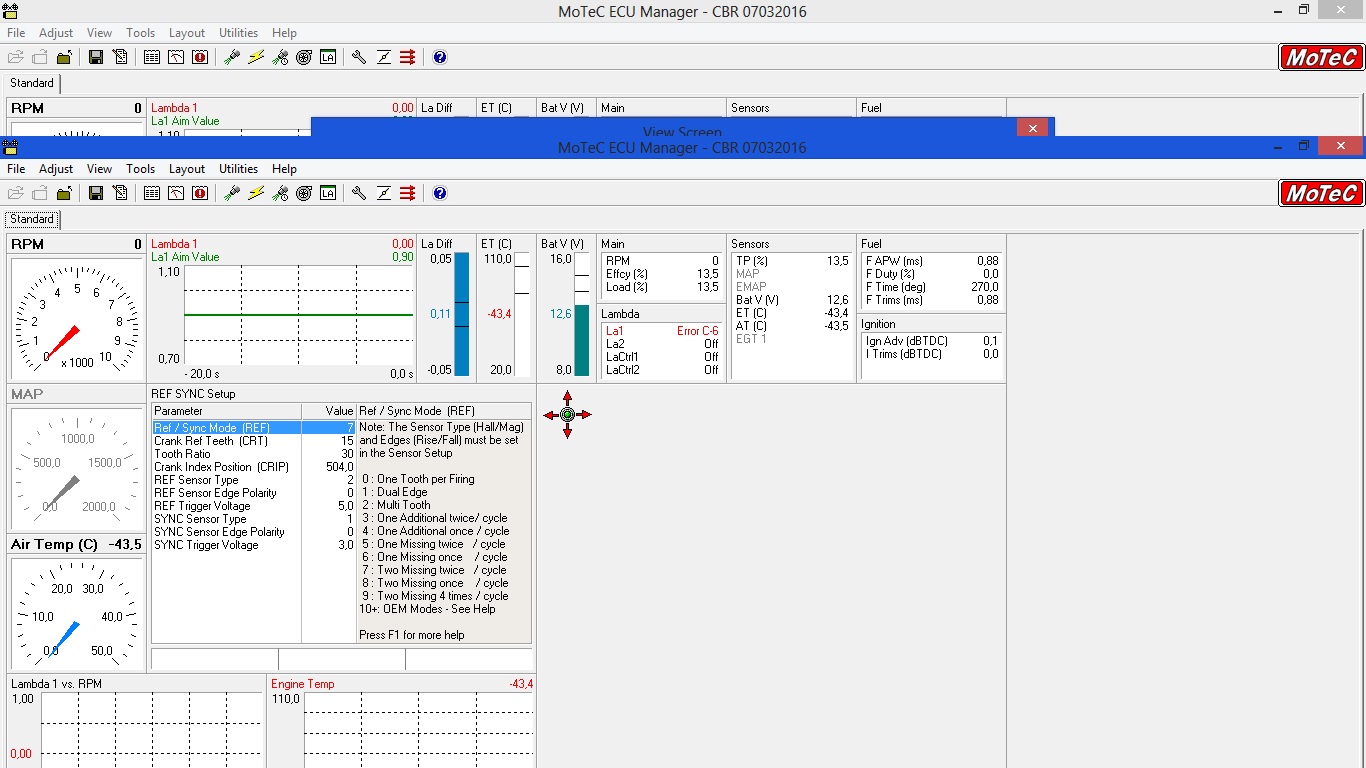This screenshot has width=1366, height=768.
Task: Click the Air Temp (C) gauge
Action: (x=77, y=613)
